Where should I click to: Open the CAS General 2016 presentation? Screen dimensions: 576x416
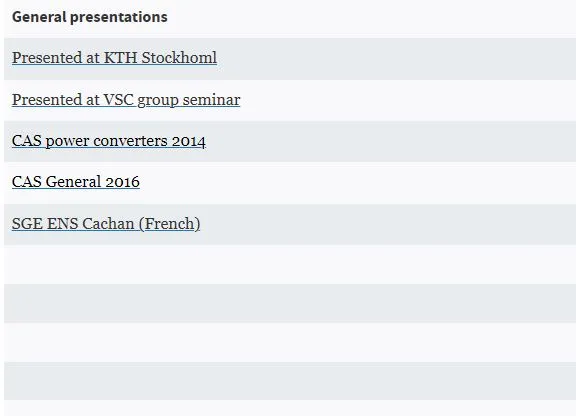click(76, 182)
